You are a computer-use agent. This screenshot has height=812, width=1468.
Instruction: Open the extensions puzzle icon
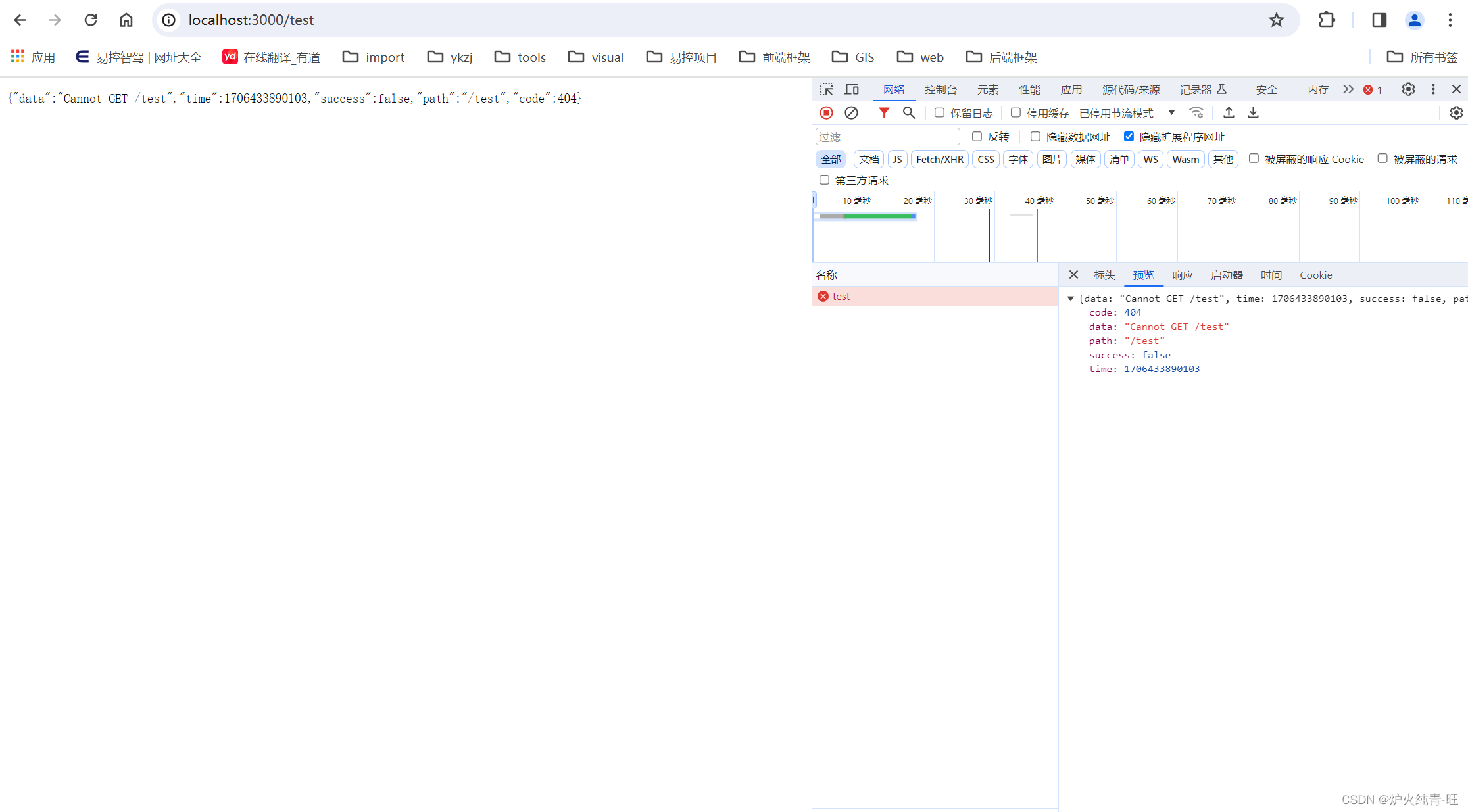pos(1327,20)
